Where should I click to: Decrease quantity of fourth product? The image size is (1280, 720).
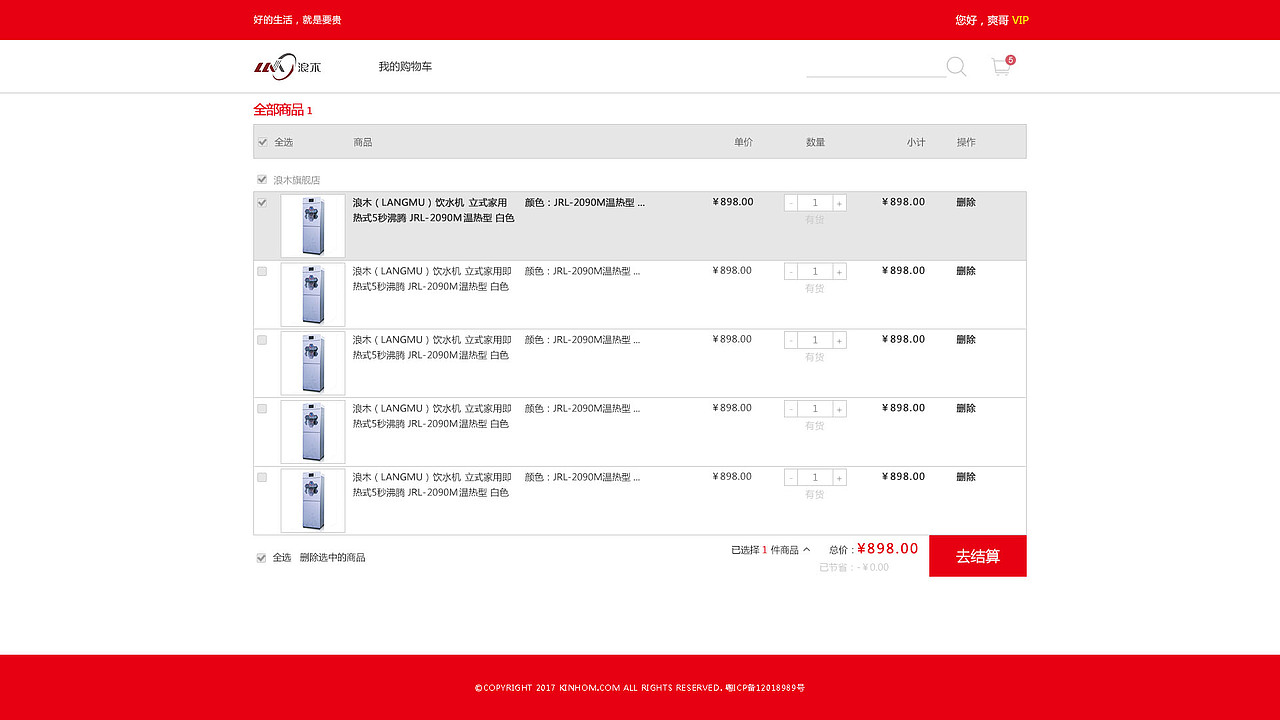click(x=791, y=409)
